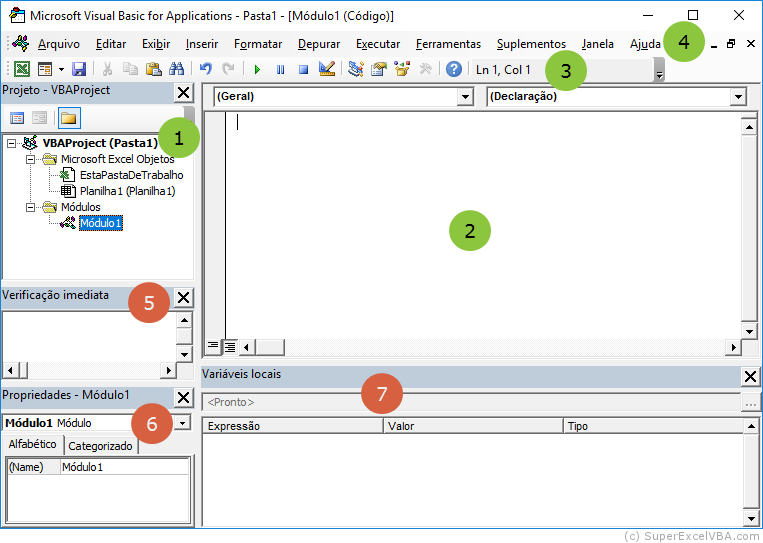This screenshot has width=763, height=543.
Task: Click View Object icon in Project panel
Action: coord(39,118)
